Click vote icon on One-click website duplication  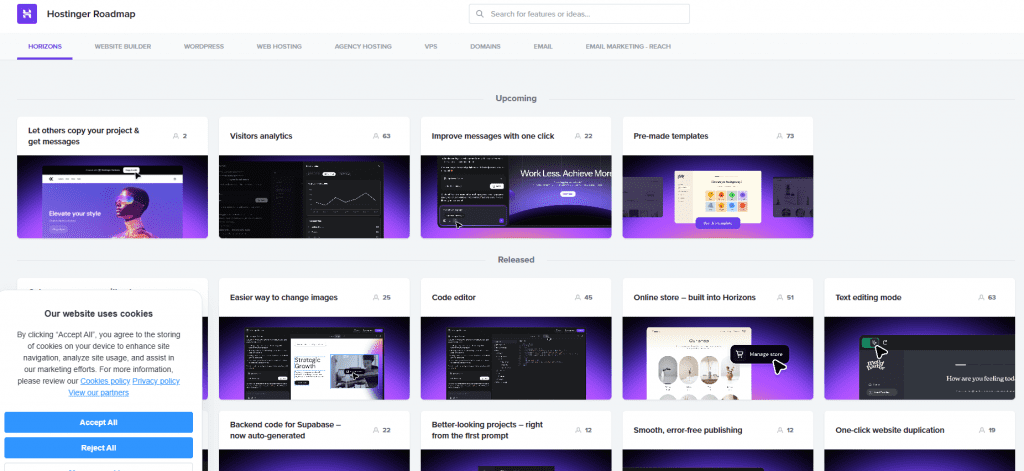[982, 430]
